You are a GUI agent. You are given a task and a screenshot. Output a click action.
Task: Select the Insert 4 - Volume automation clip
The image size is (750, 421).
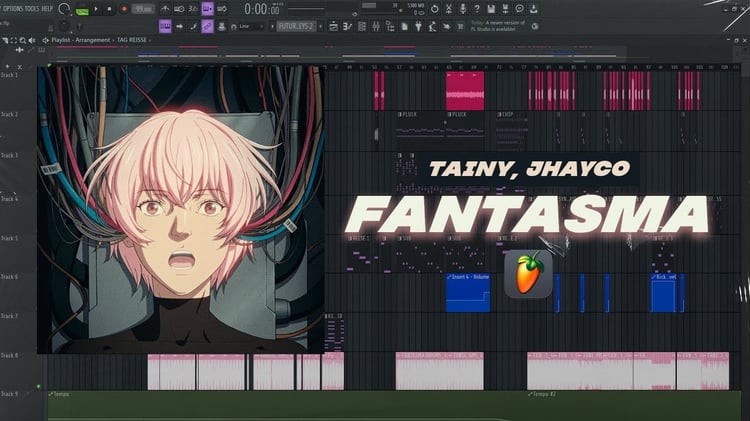point(468,293)
